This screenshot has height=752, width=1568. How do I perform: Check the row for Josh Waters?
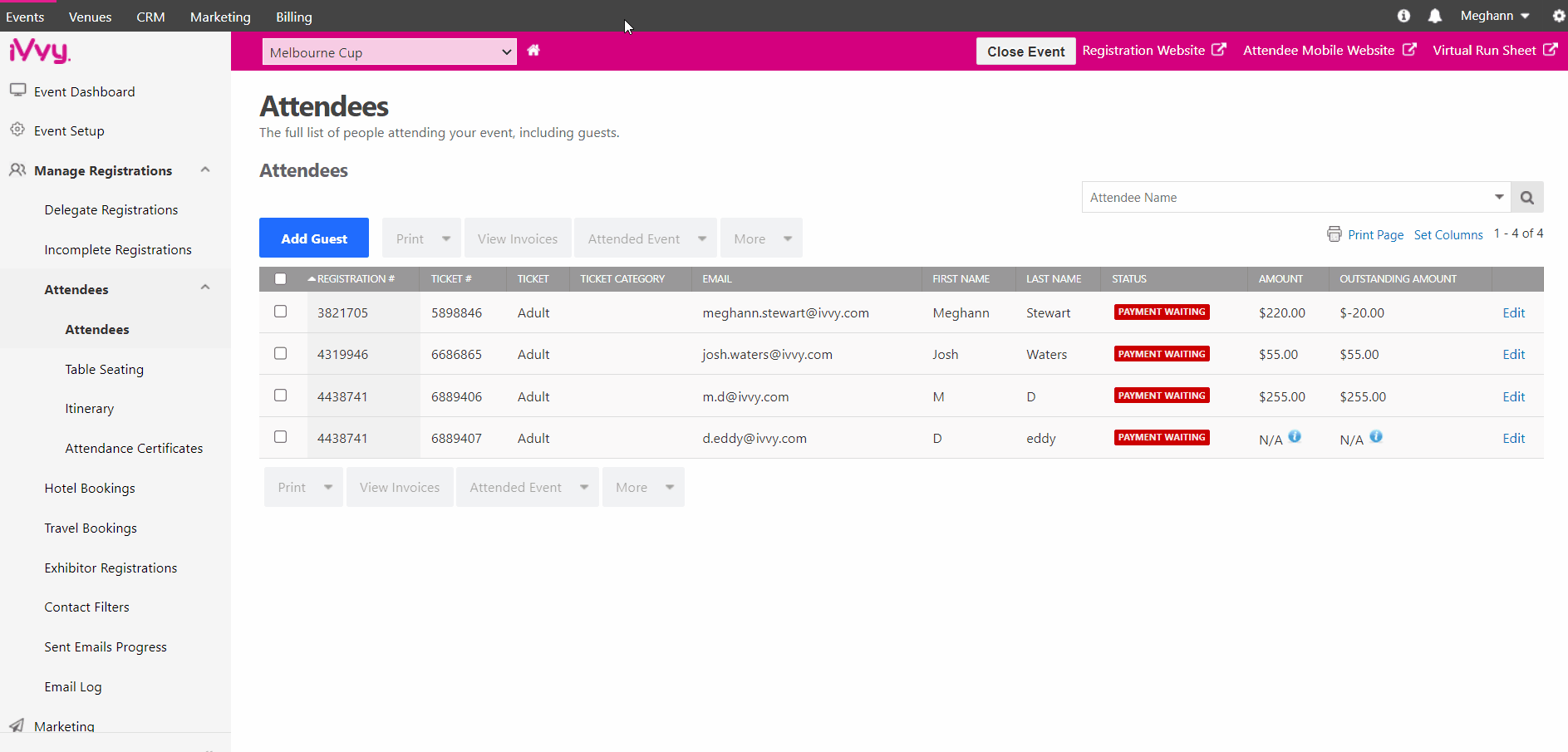click(x=280, y=353)
